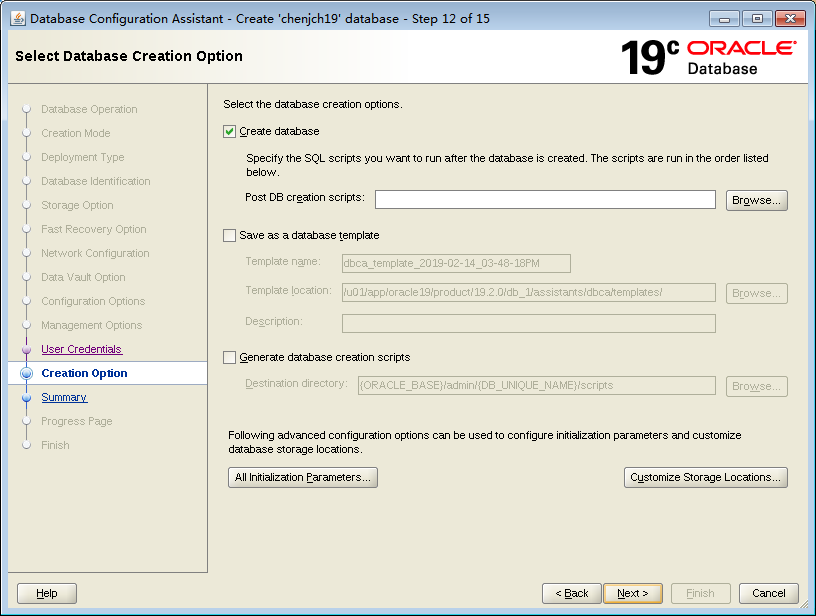
Task: Enable Save as a database template
Action: tap(229, 234)
